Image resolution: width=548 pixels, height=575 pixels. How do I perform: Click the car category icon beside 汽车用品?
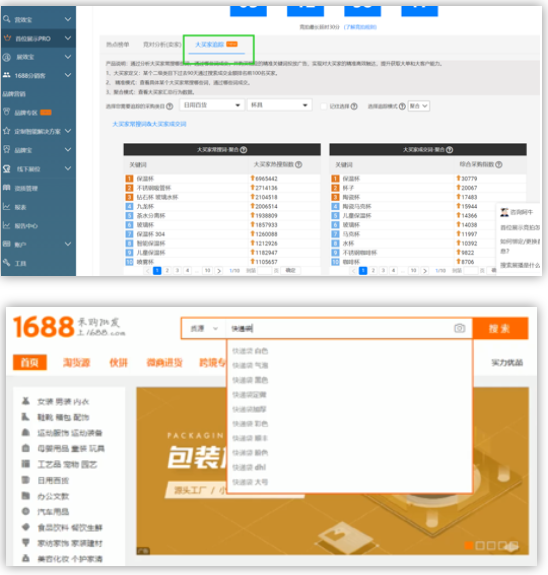[x=25, y=511]
